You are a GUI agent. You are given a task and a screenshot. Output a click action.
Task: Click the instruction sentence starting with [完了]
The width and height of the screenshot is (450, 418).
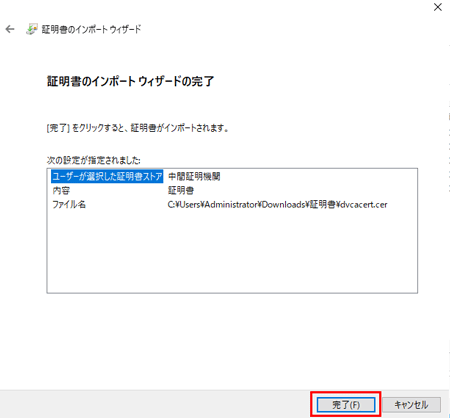click(138, 128)
